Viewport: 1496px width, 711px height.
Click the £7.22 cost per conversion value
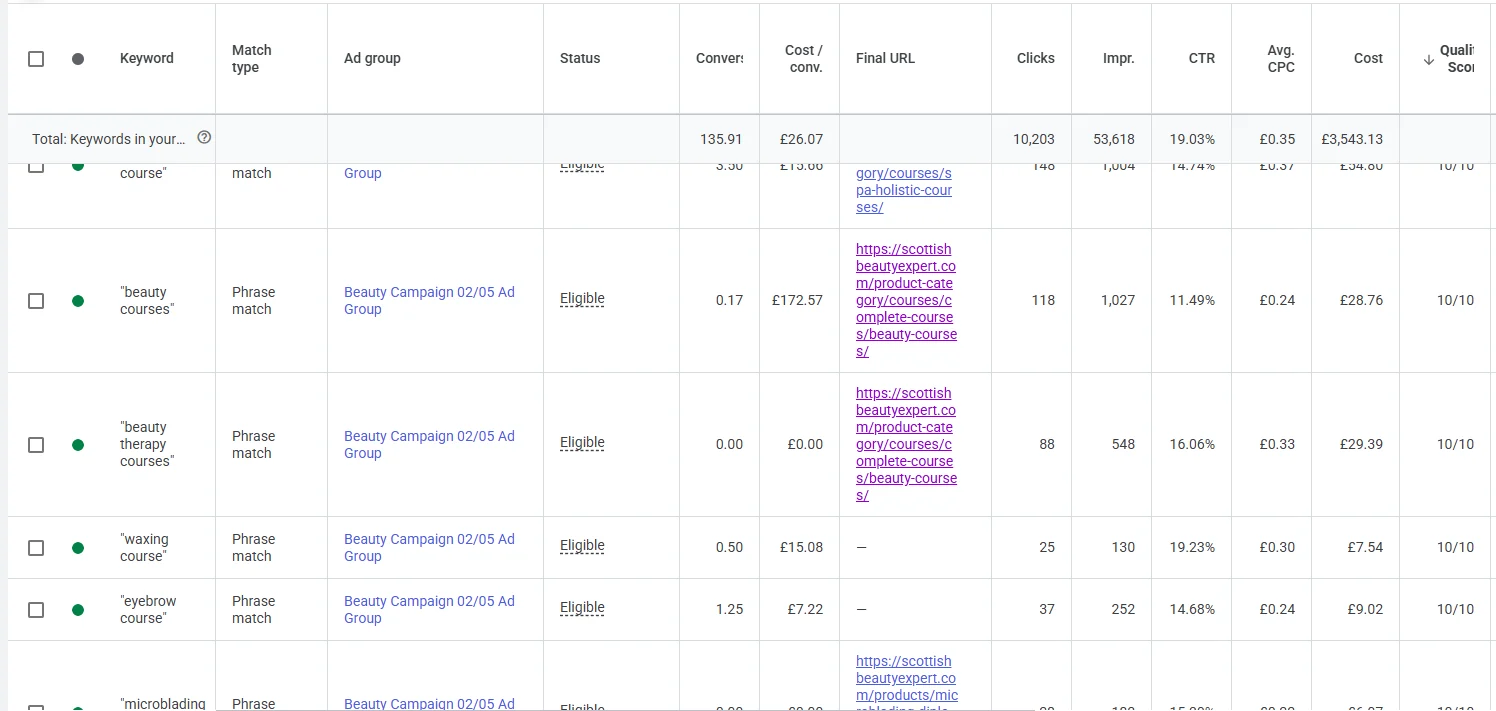pyautogui.click(x=804, y=610)
